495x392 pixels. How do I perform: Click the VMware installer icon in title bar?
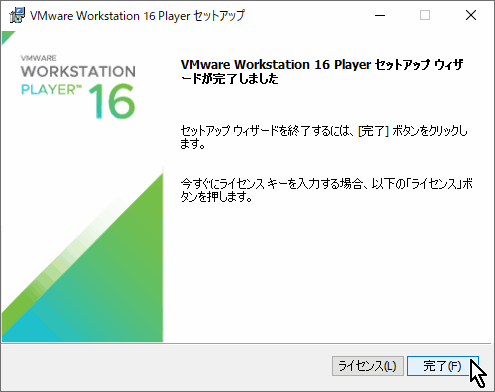tap(17, 15)
